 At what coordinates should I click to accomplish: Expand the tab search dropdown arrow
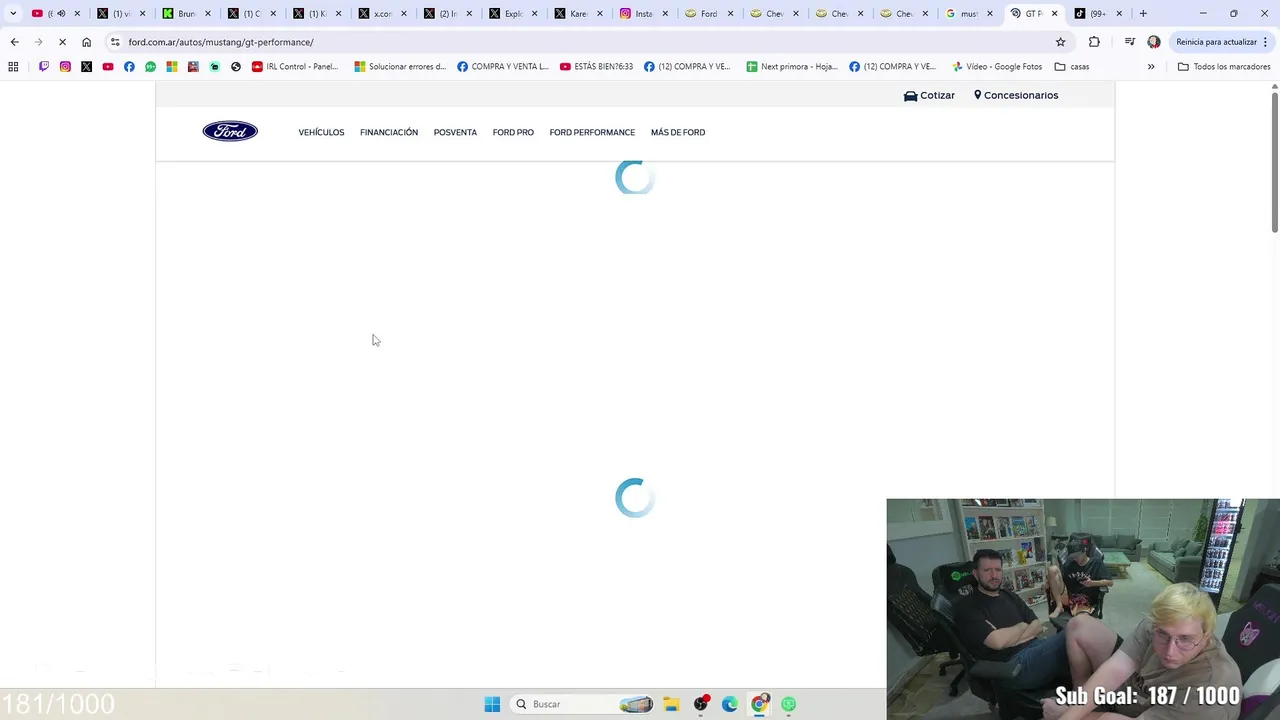[13, 14]
